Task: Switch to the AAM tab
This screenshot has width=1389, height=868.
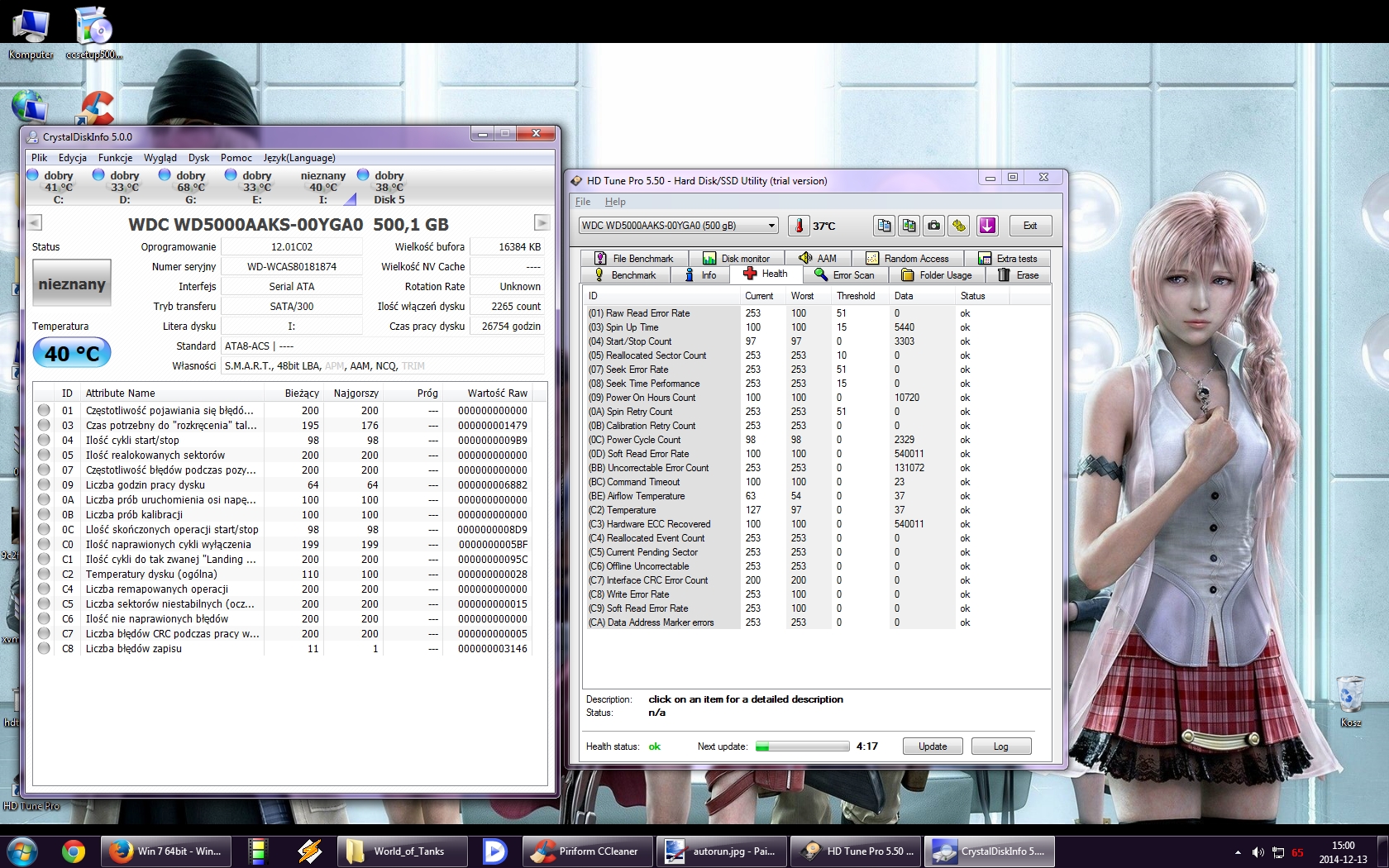Action: pyautogui.click(x=818, y=259)
